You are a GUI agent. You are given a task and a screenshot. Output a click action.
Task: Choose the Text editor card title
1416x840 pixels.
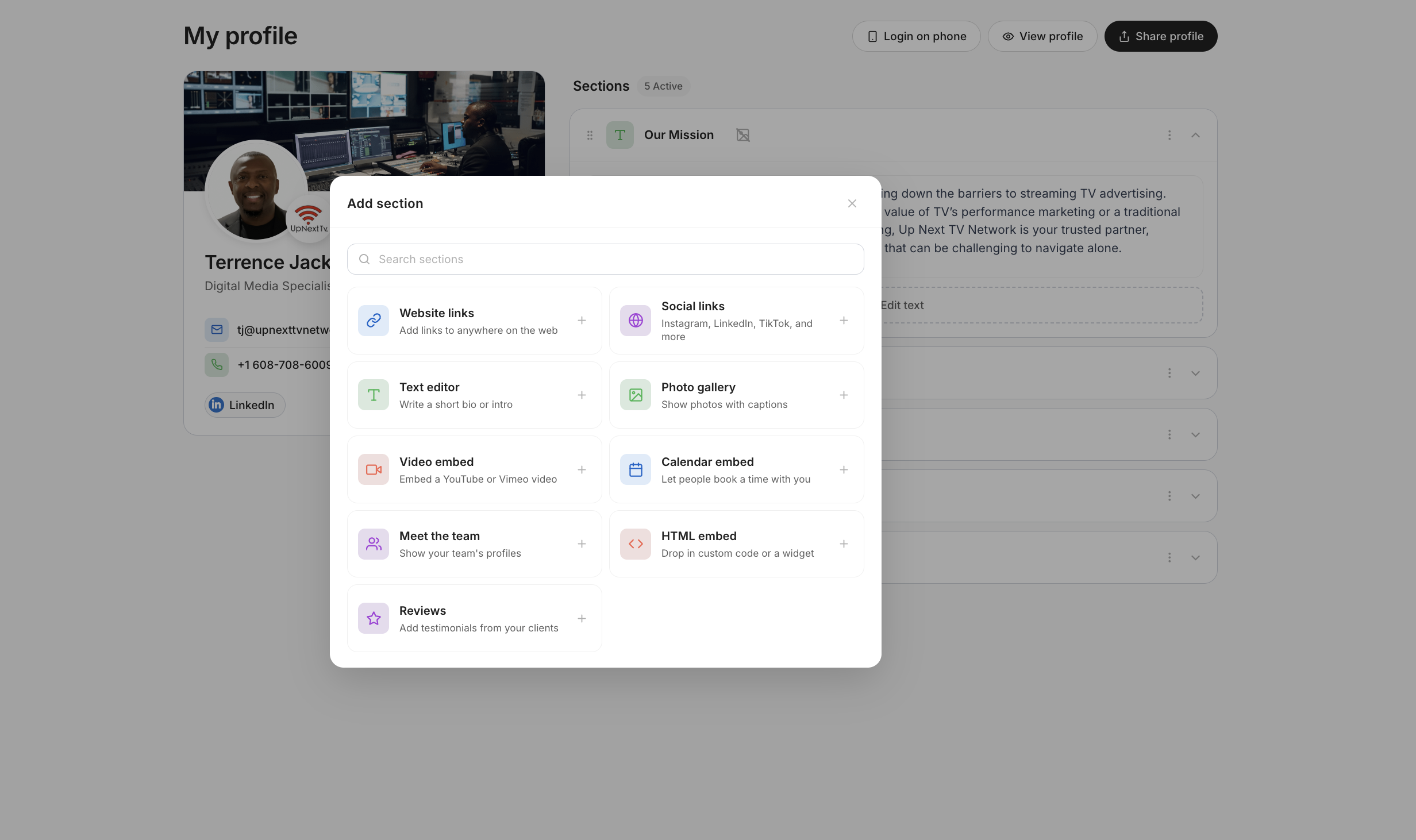click(x=429, y=387)
